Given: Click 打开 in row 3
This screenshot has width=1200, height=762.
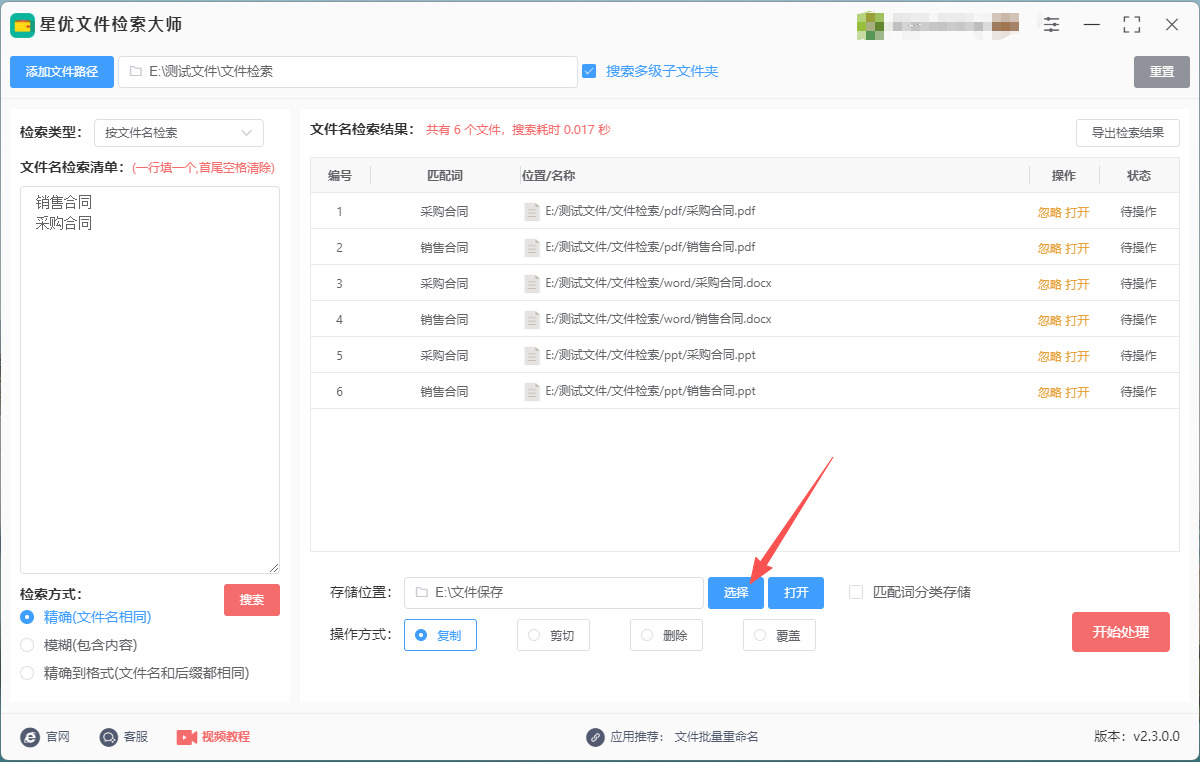Looking at the screenshot, I should [x=1077, y=284].
